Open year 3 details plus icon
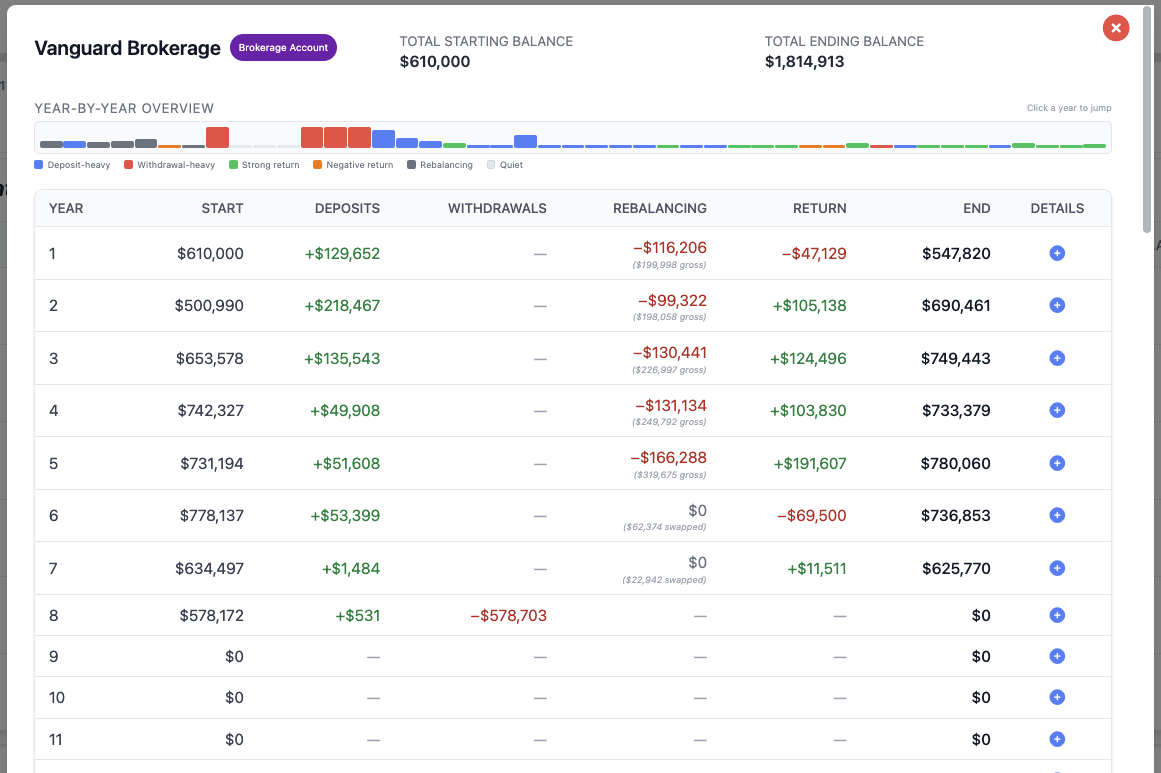This screenshot has height=773, width=1161. pos(1057,358)
